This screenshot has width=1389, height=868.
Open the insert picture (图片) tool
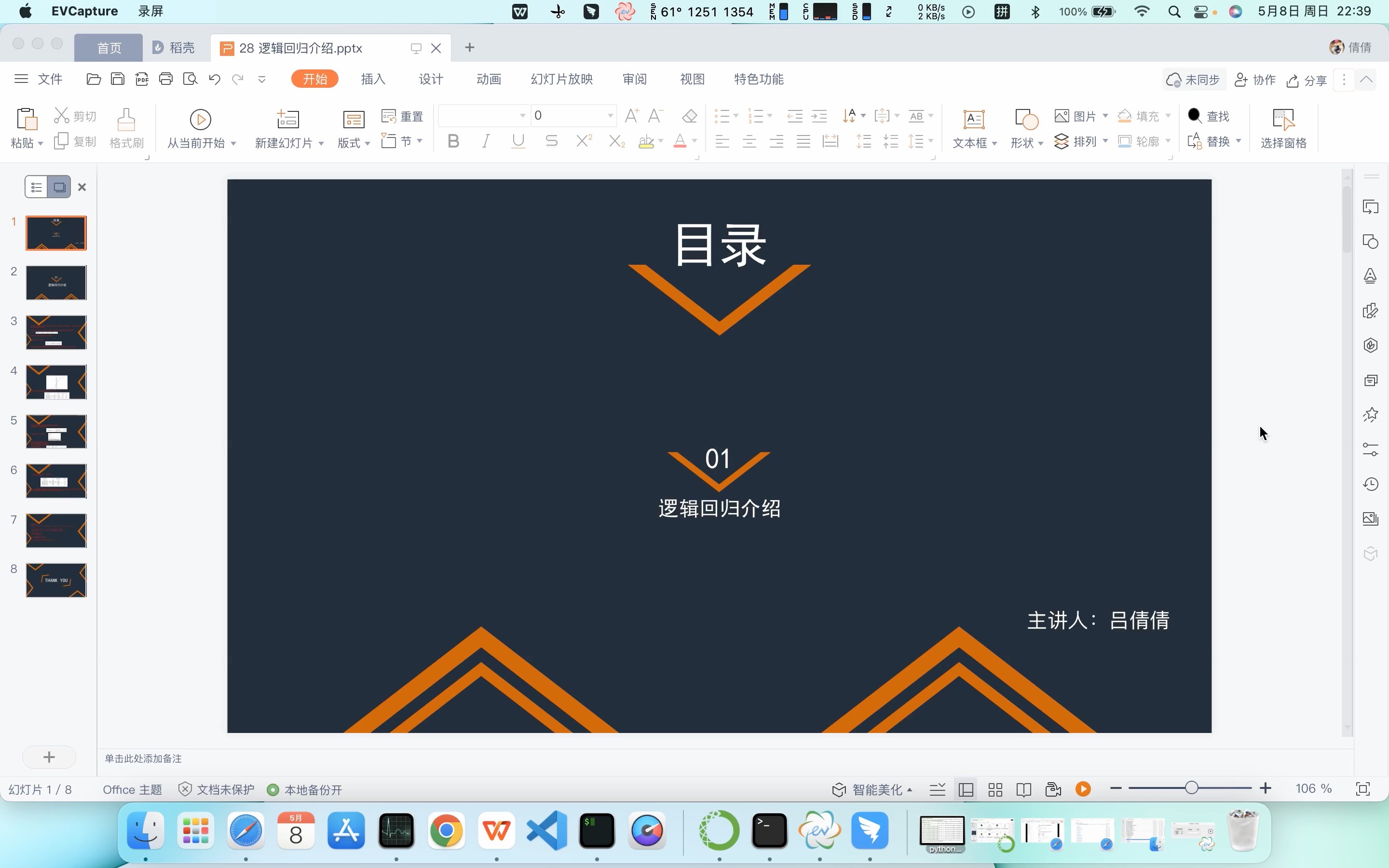tap(1079, 115)
